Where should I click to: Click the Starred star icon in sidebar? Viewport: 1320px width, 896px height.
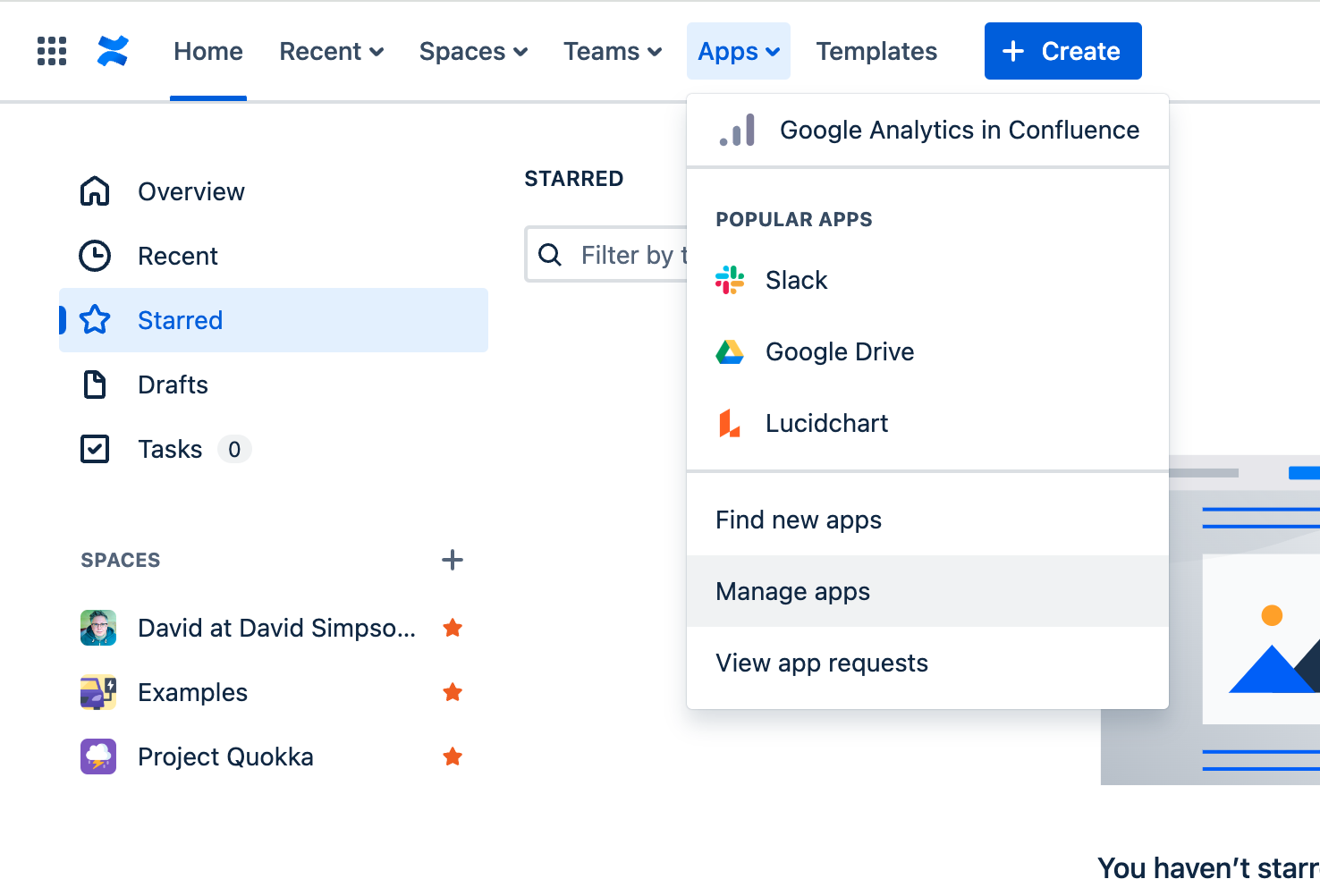tap(95, 319)
